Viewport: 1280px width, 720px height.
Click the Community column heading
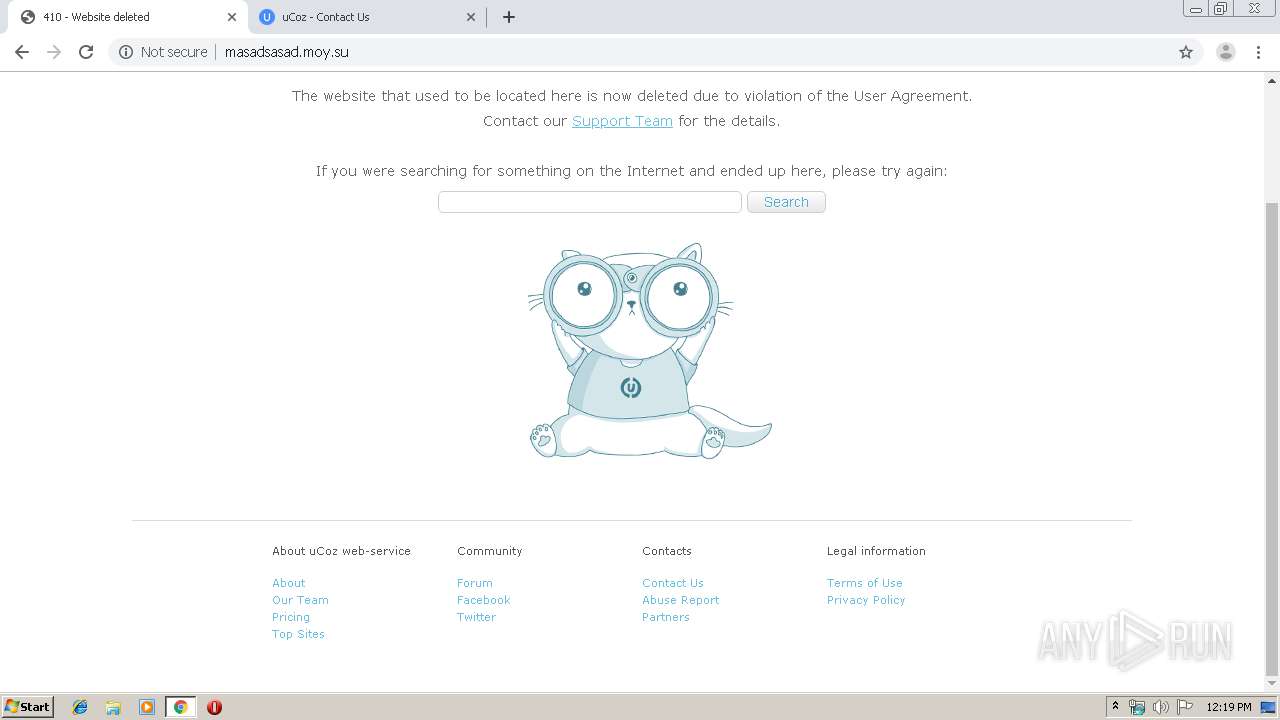pos(490,551)
